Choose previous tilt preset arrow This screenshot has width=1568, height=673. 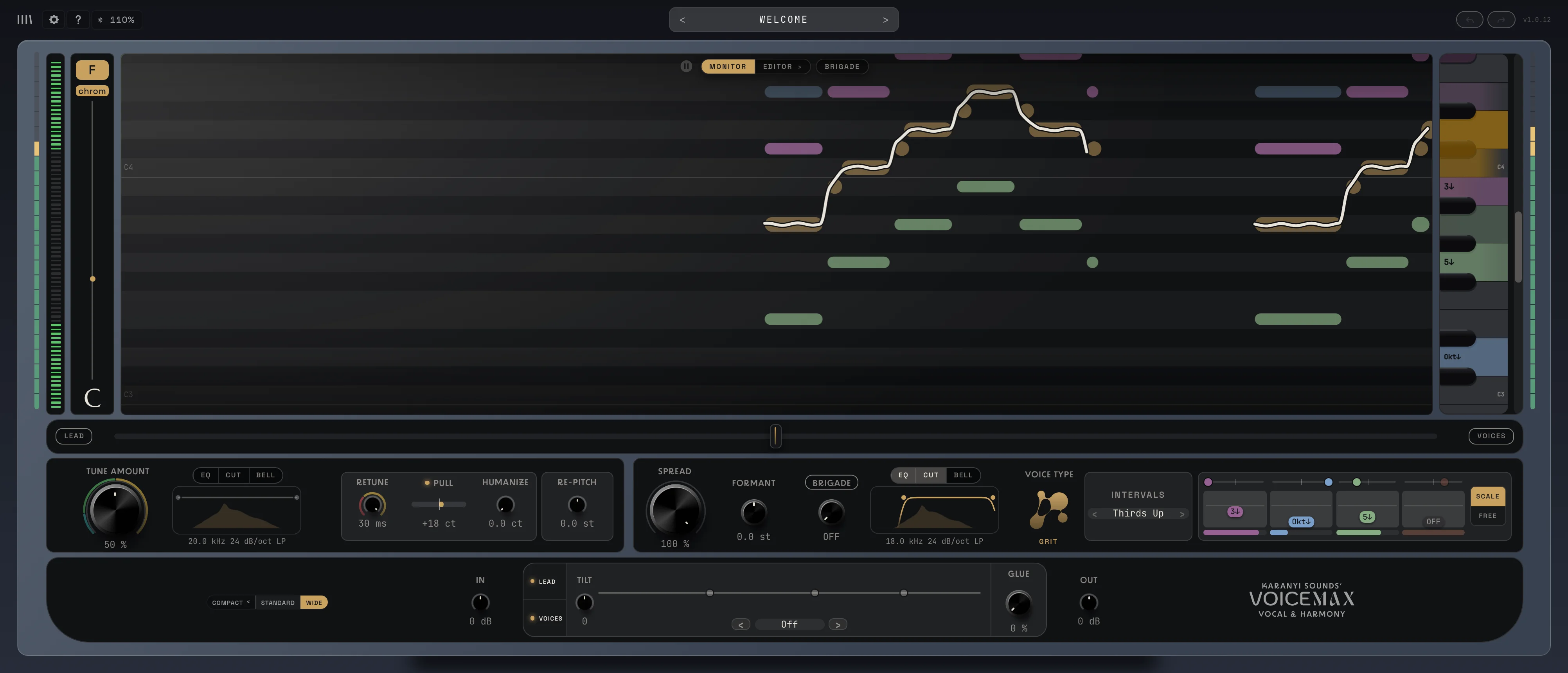(741, 624)
